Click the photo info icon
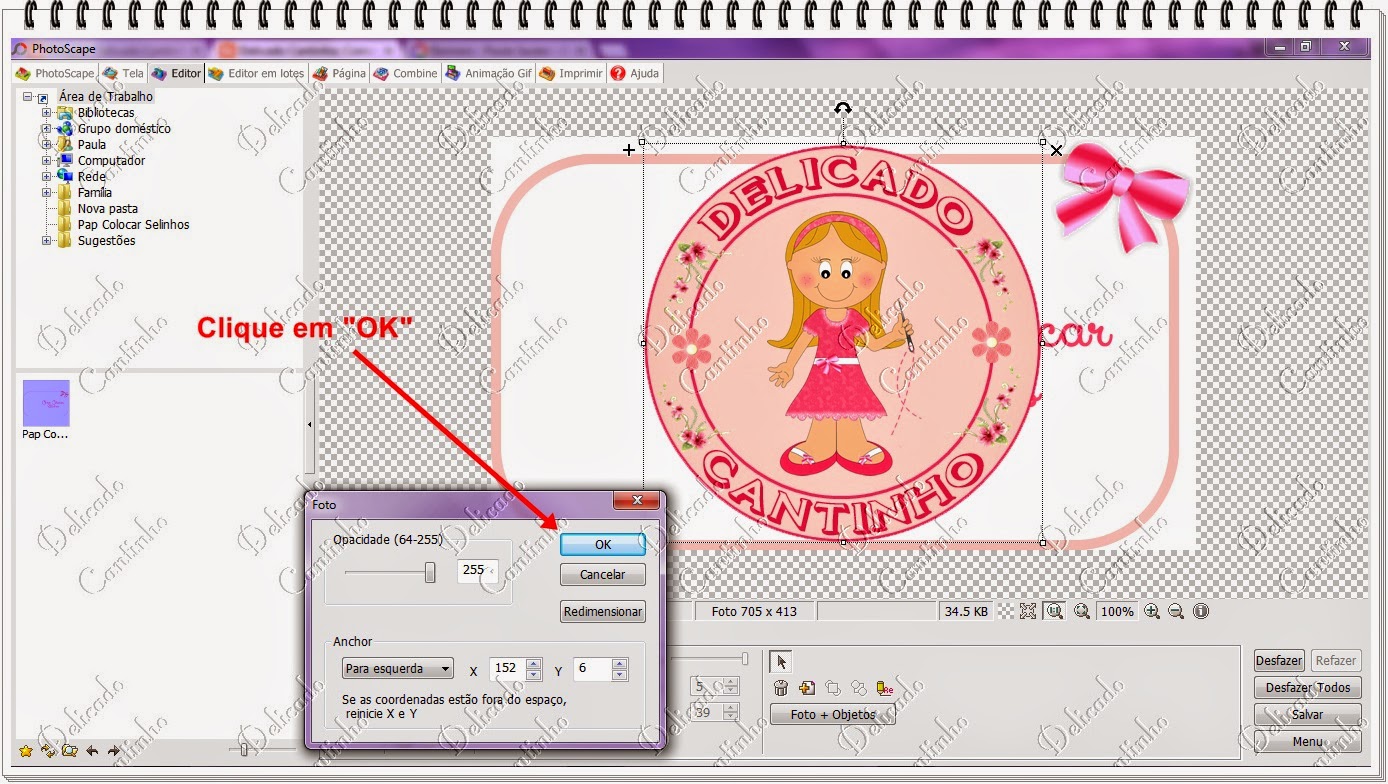This screenshot has height=784, width=1388. pos(1201,611)
